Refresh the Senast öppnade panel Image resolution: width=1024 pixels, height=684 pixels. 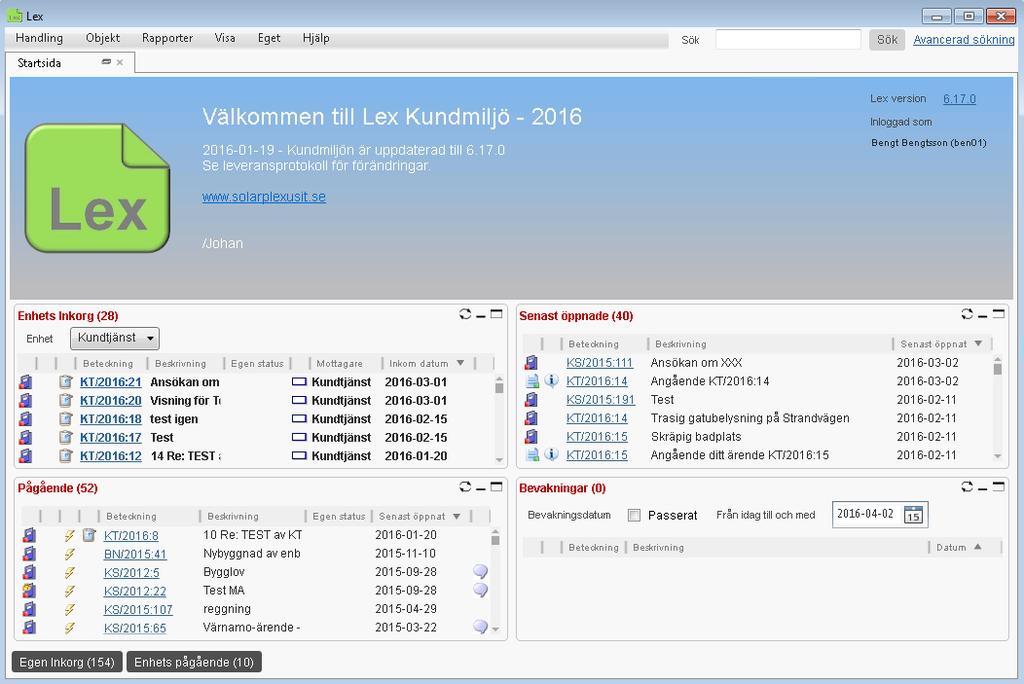click(x=967, y=314)
